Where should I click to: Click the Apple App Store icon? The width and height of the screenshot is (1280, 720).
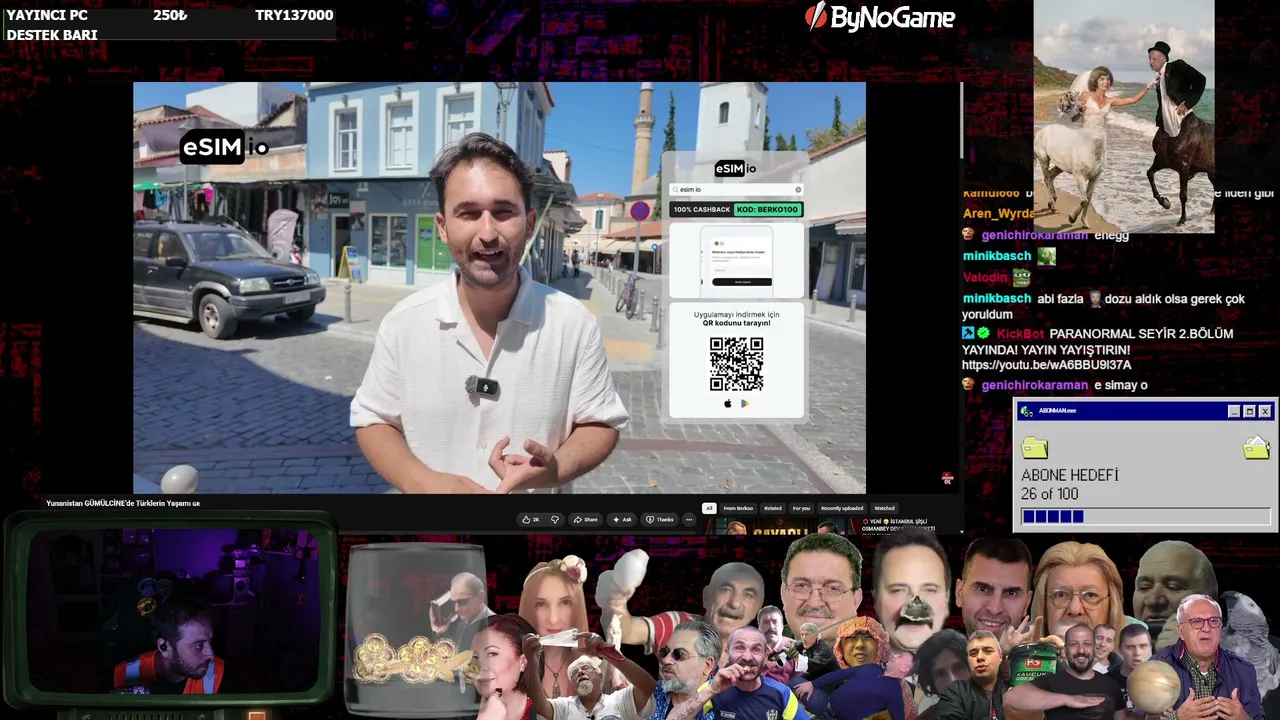click(728, 404)
